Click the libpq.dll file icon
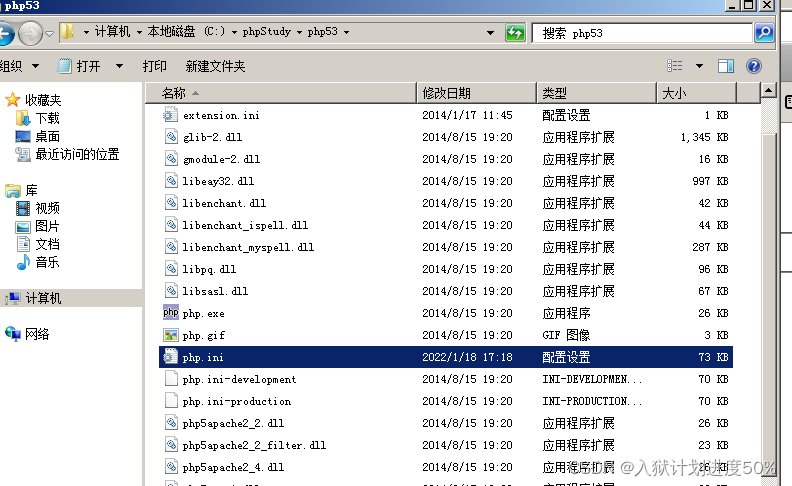 [x=171, y=269]
